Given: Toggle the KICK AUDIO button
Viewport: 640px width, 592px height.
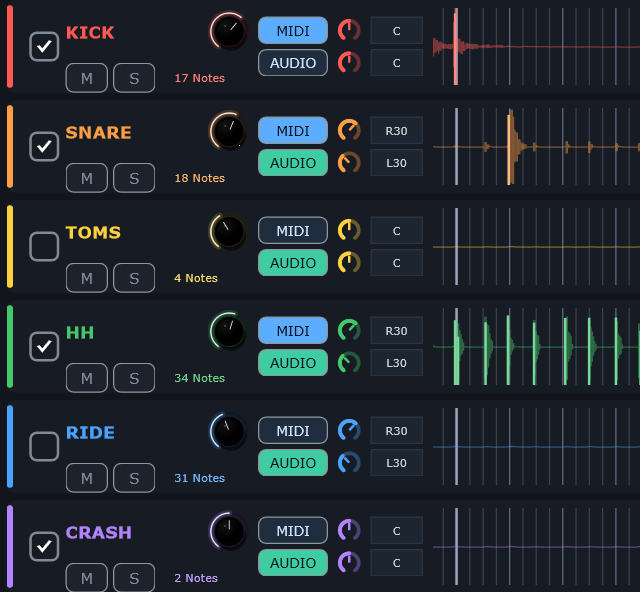Looking at the screenshot, I should coord(293,63).
